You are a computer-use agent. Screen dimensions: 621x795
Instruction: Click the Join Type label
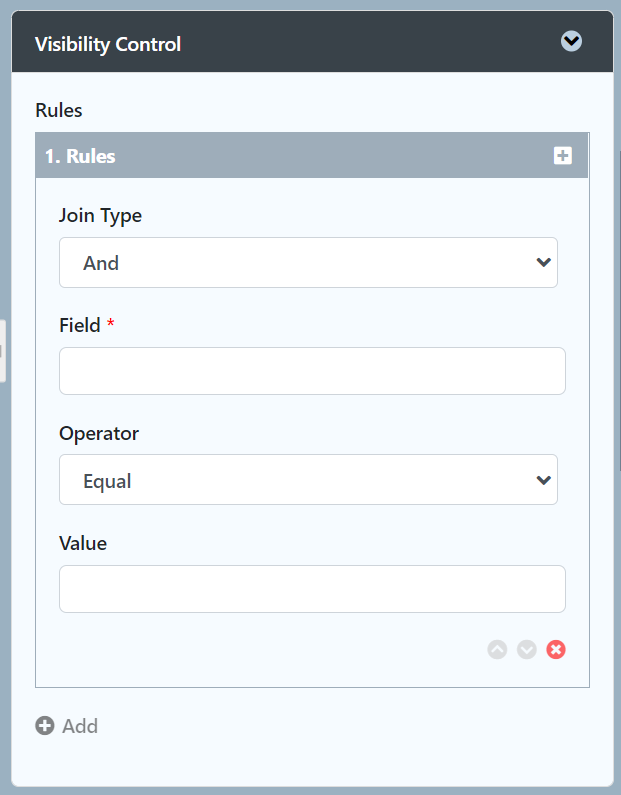click(100, 215)
